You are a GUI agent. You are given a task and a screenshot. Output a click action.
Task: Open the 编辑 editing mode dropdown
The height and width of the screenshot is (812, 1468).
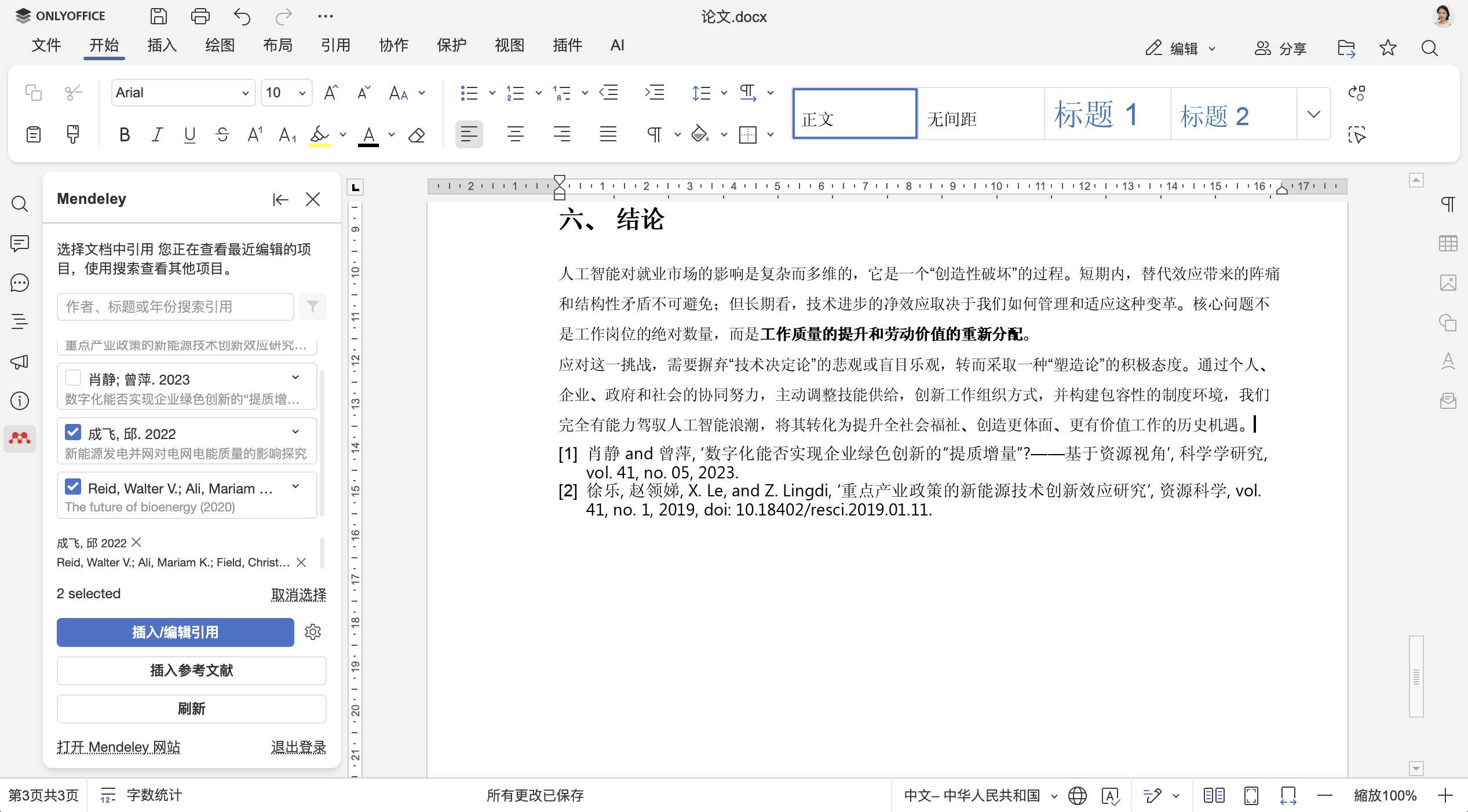(1180, 49)
